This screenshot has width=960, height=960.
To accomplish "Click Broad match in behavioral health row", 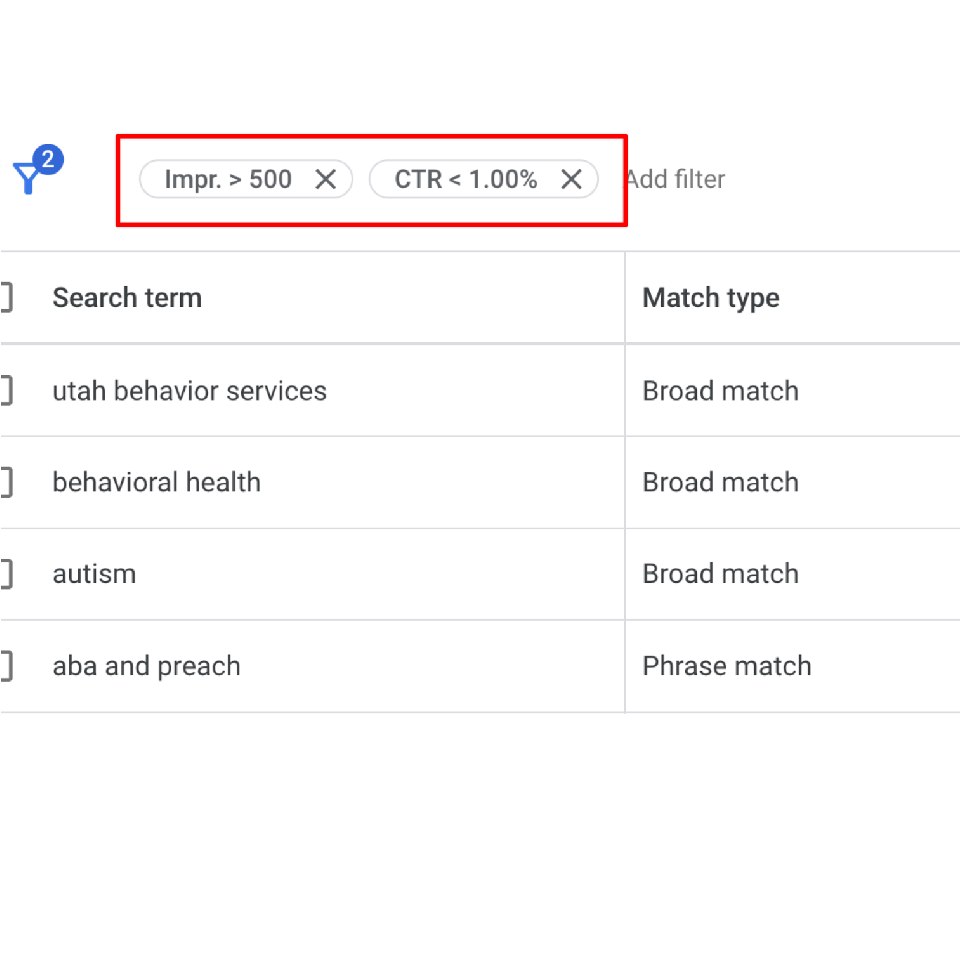I will click(721, 482).
